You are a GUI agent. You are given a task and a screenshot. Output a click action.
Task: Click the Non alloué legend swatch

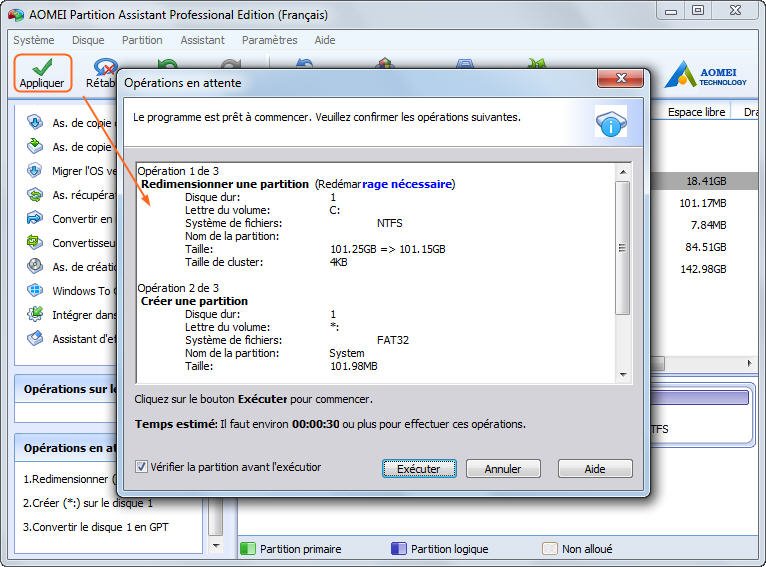click(x=550, y=549)
